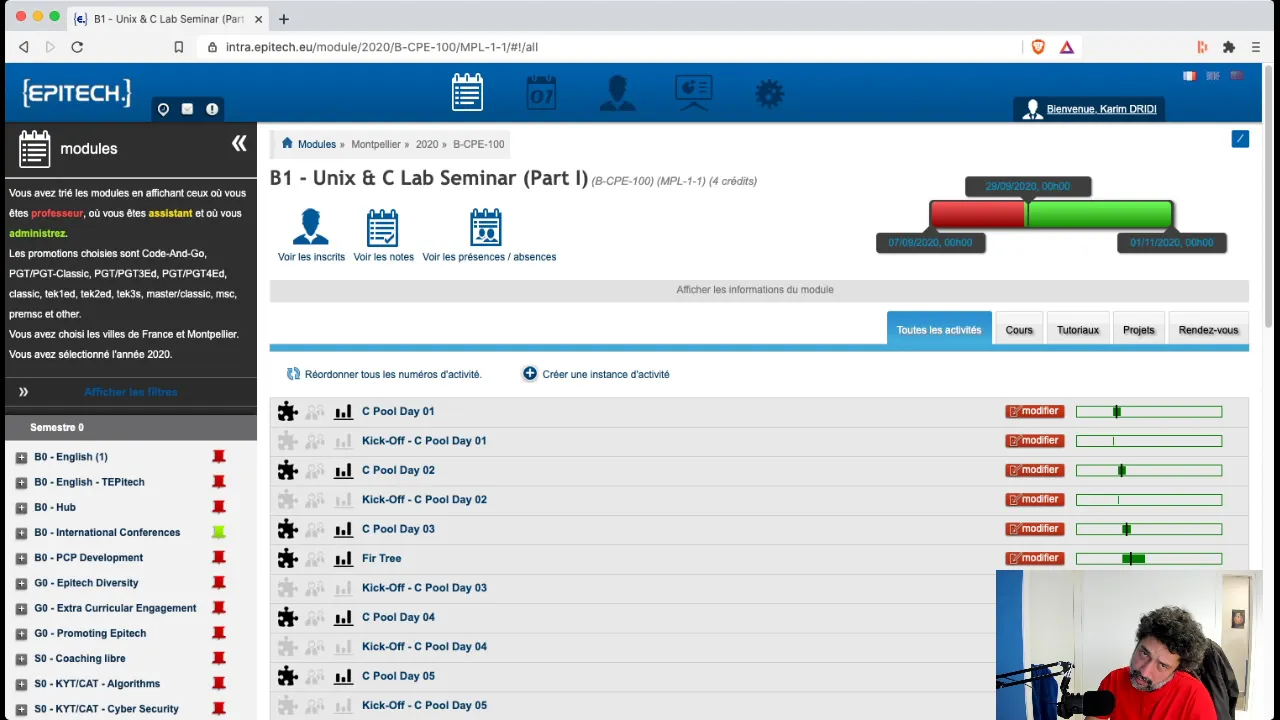
Task: Toggle red pin for B0 - PCP Development
Action: click(x=219, y=558)
